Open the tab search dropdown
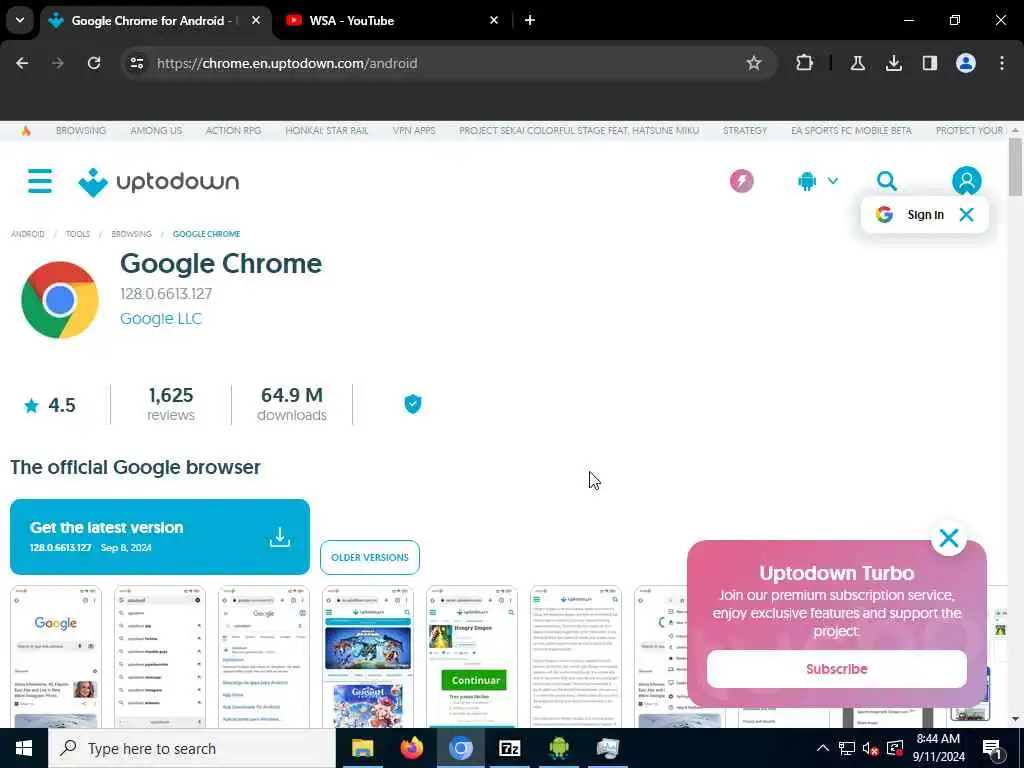Image resolution: width=1024 pixels, height=768 pixels. pyautogui.click(x=20, y=20)
